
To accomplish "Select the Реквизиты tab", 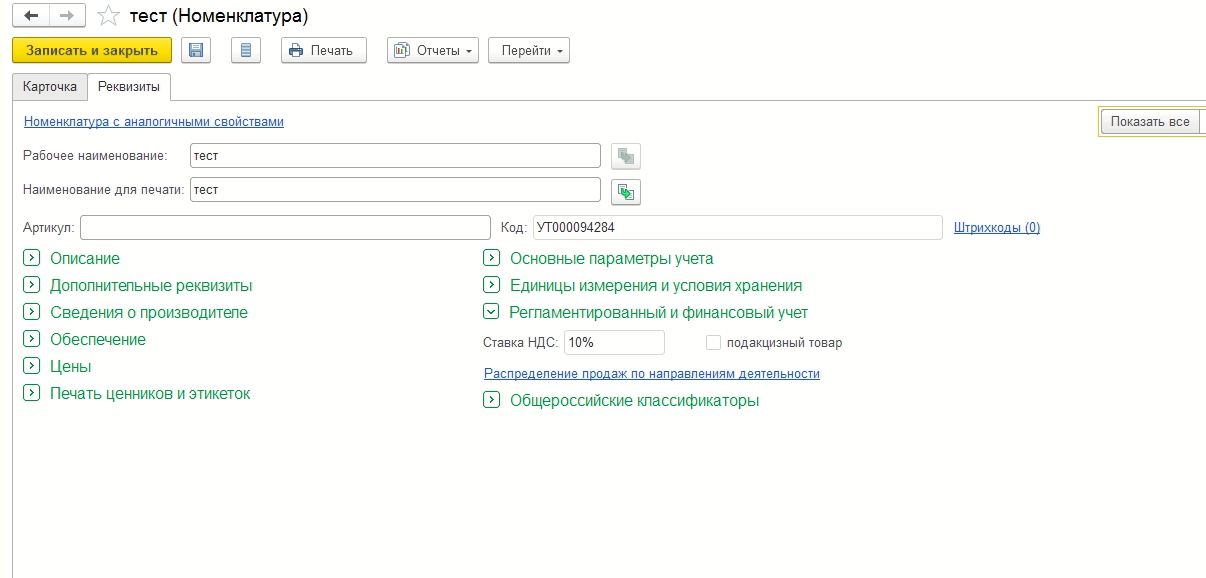I will [x=129, y=87].
